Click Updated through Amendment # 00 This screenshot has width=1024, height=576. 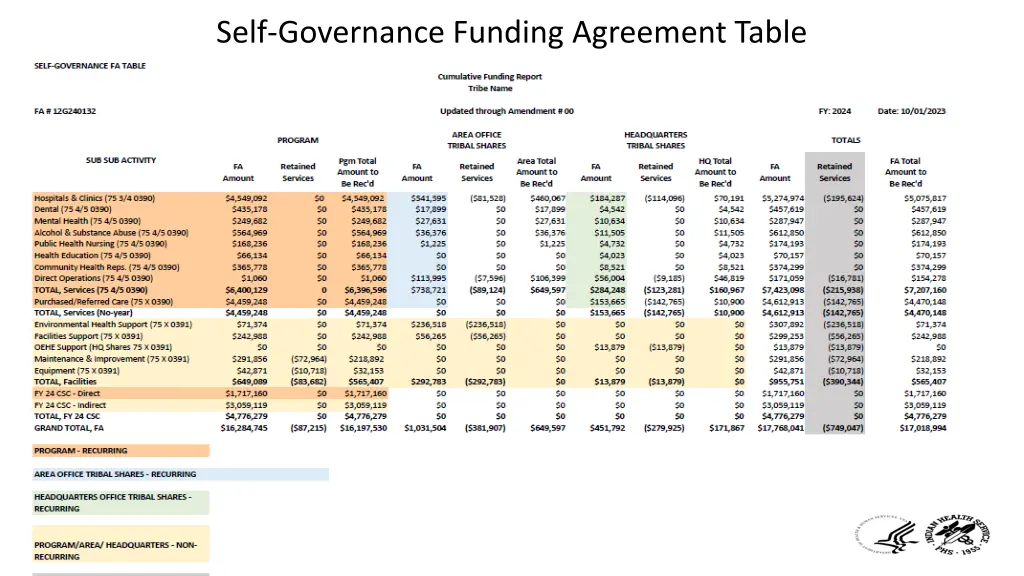pyautogui.click(x=507, y=111)
